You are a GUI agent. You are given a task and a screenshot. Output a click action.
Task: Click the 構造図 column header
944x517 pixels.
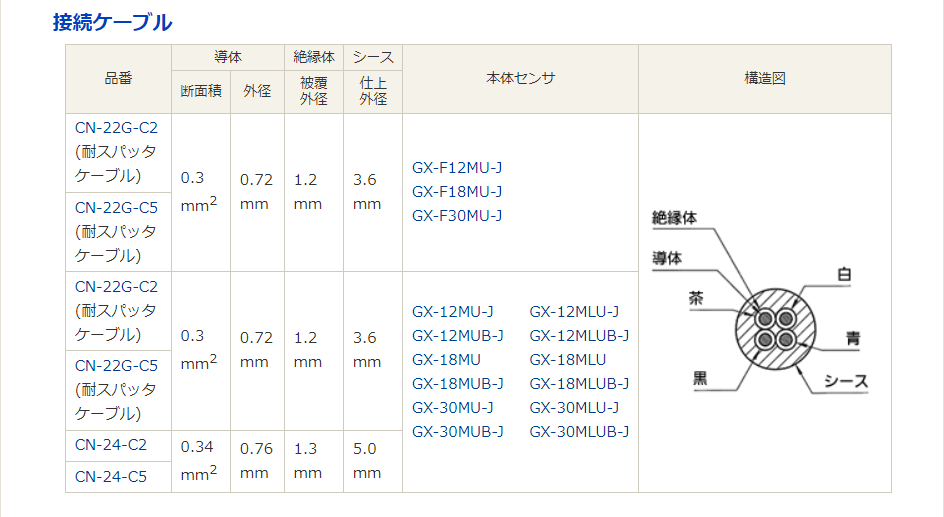(x=765, y=78)
